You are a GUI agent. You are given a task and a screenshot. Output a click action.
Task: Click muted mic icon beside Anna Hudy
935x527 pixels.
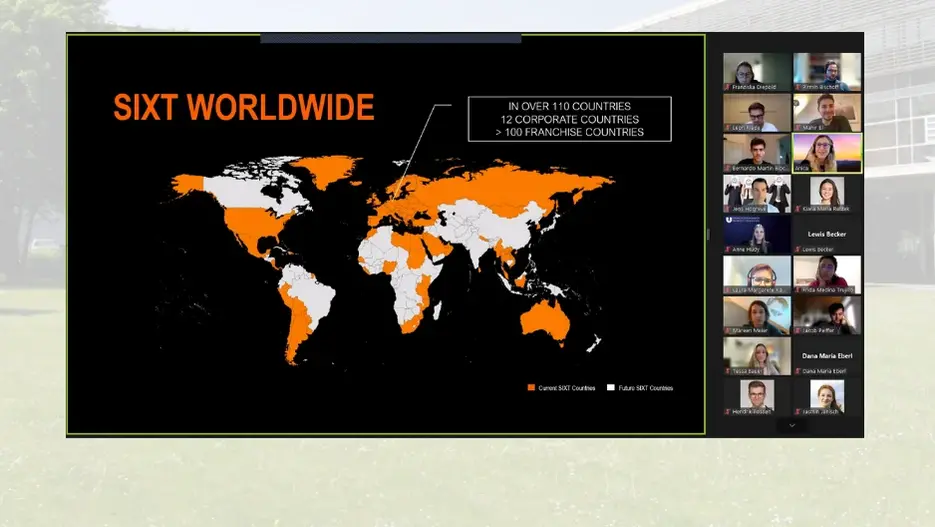pos(727,249)
